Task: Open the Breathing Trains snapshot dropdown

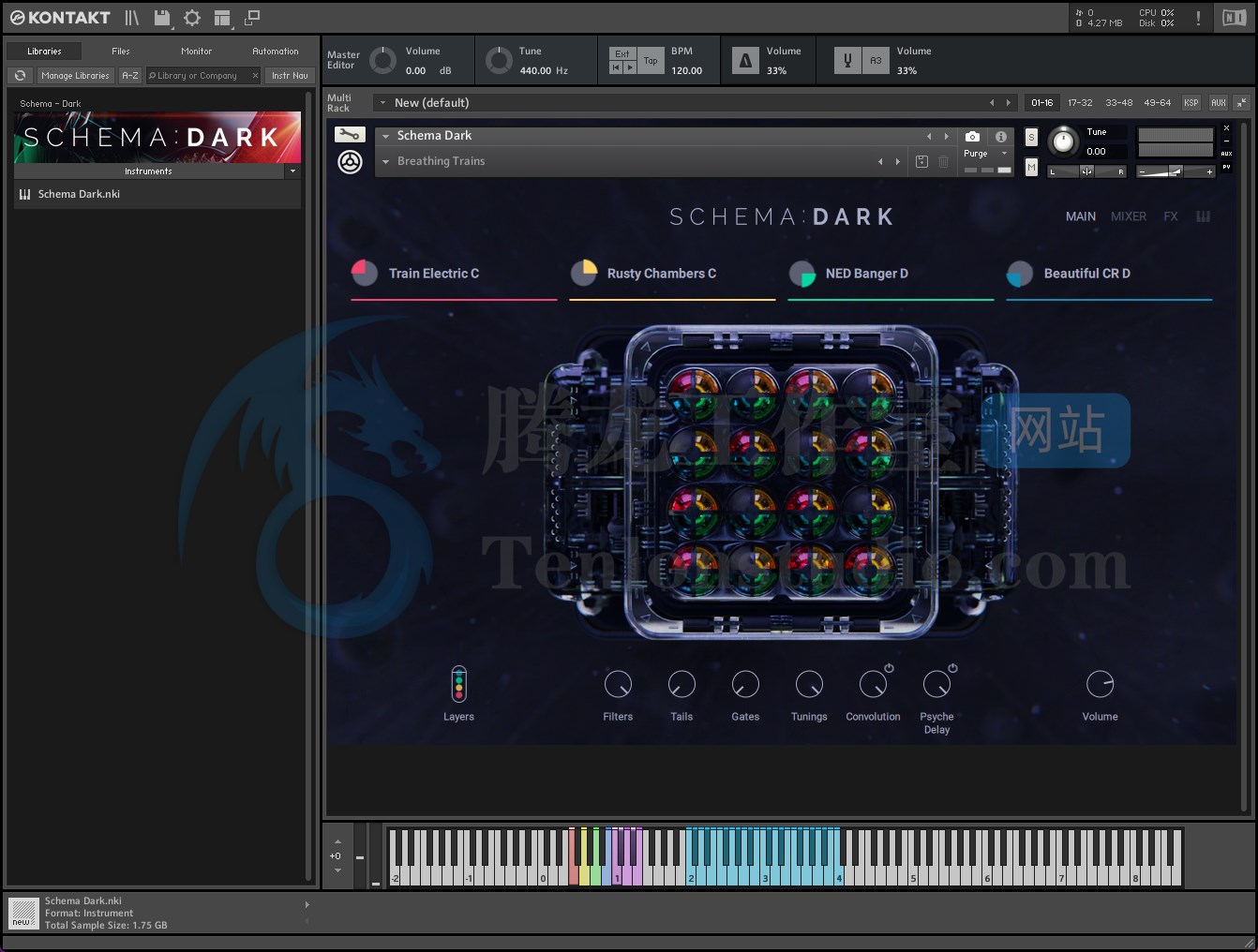Action: pyautogui.click(x=384, y=162)
